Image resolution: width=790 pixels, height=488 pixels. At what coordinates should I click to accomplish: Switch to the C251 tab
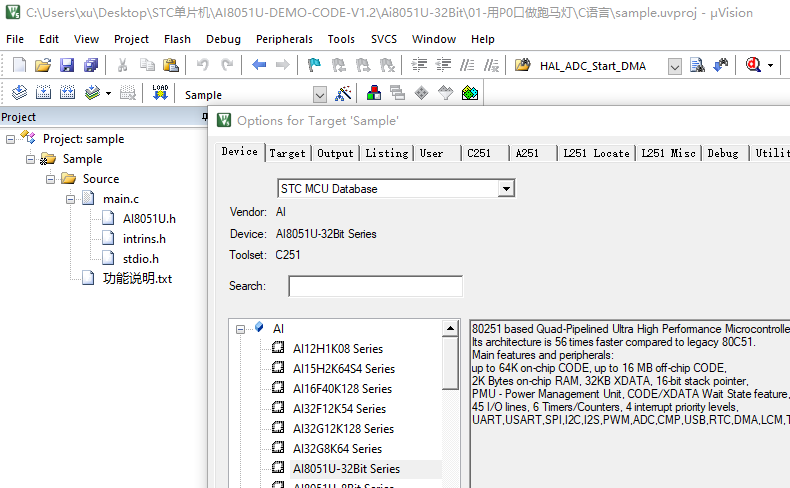point(479,153)
